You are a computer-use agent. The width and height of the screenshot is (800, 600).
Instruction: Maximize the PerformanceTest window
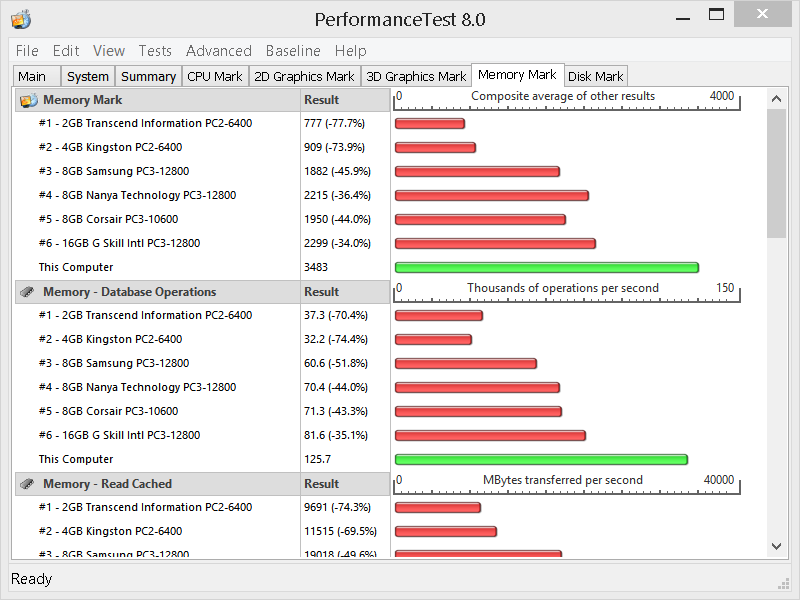coord(716,15)
